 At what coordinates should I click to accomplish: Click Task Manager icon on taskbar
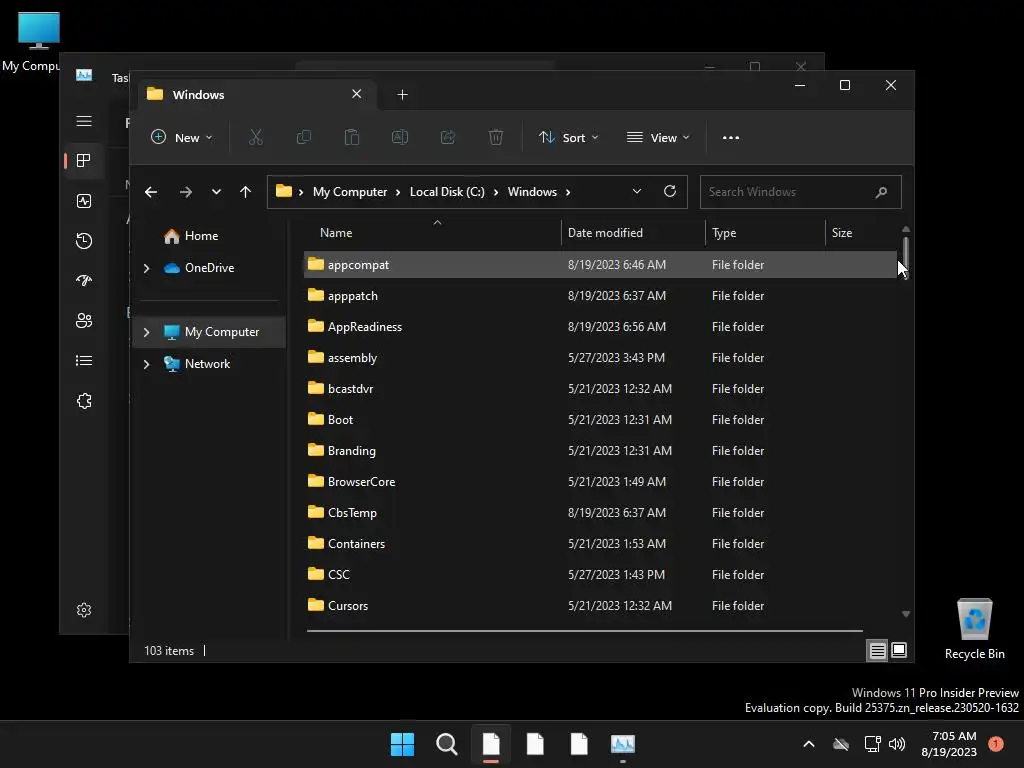[x=623, y=744]
